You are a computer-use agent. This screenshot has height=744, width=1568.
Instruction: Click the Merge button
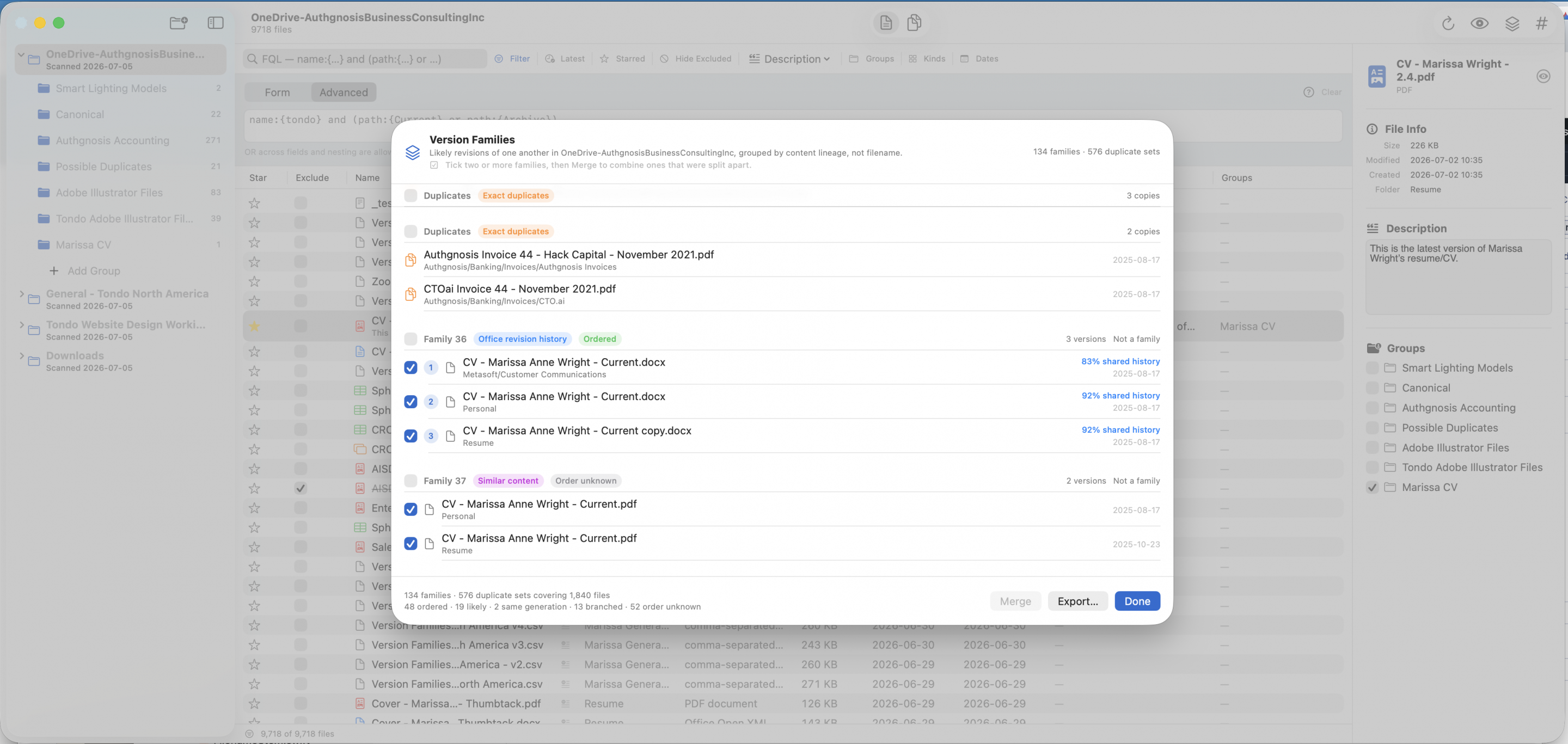(1015, 601)
